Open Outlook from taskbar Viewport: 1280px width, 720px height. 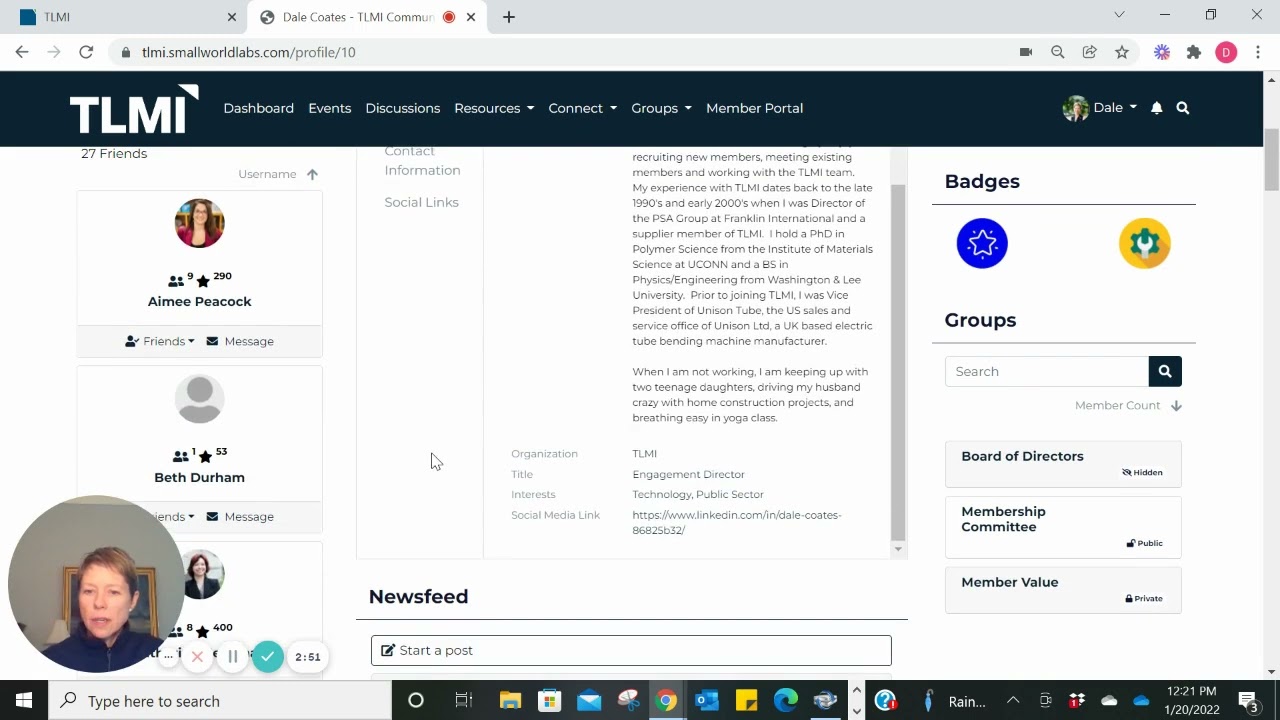pos(707,701)
